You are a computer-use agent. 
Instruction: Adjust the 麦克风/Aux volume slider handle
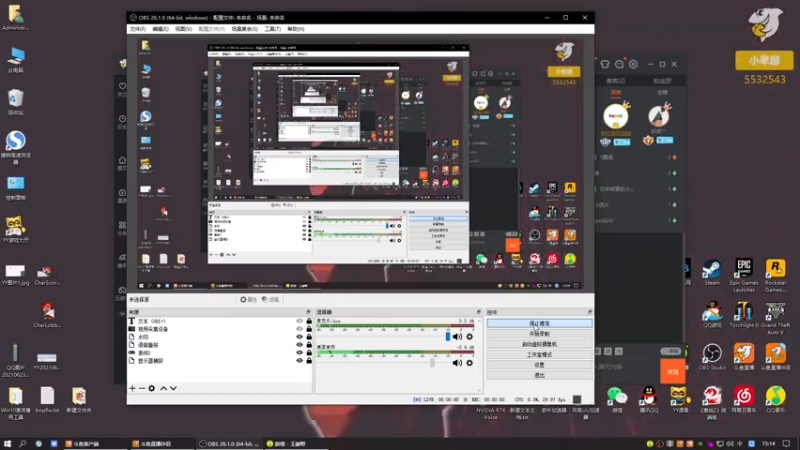coord(448,336)
